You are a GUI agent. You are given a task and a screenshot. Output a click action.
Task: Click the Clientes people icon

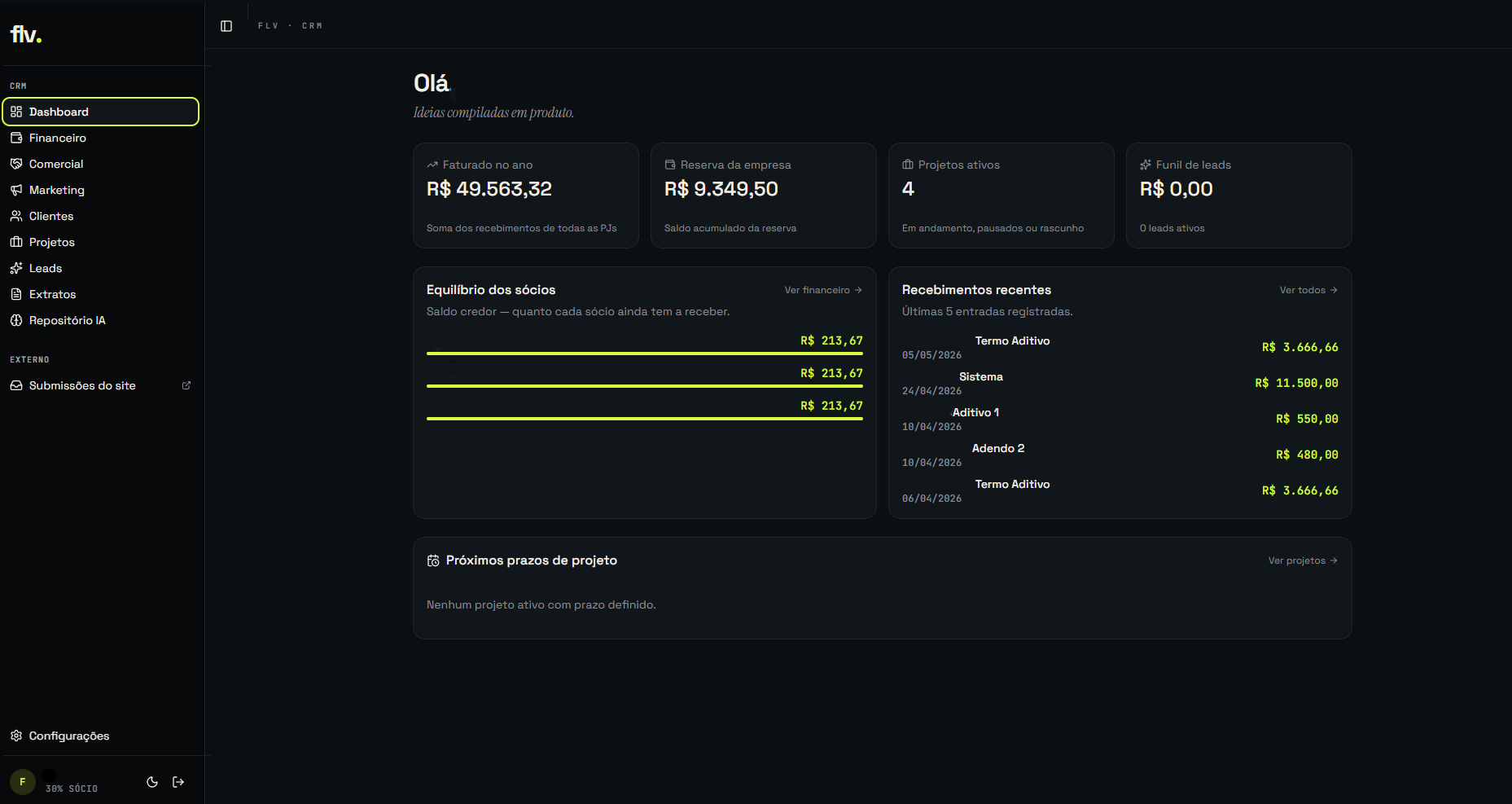(16, 216)
